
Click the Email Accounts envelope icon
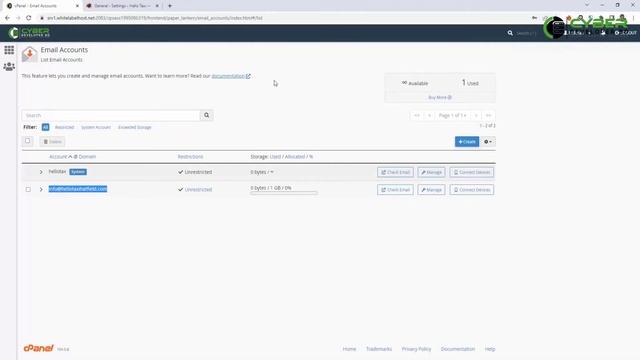(29, 54)
